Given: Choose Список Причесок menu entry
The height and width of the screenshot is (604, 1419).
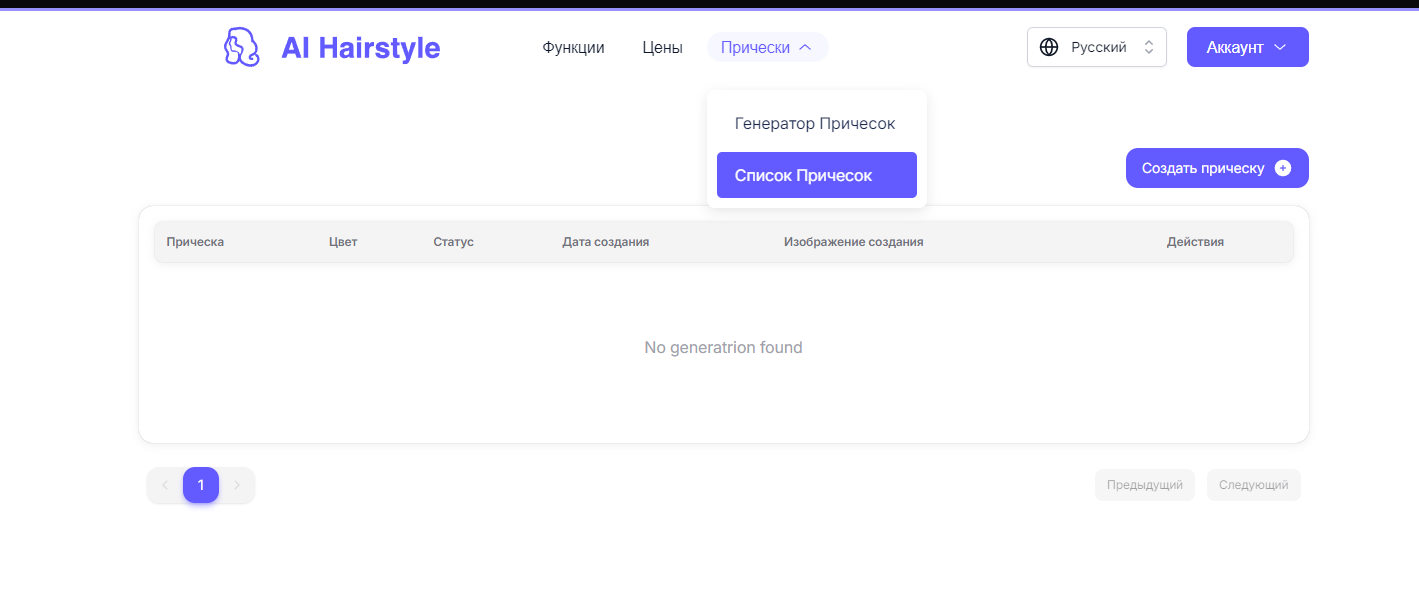Looking at the screenshot, I should point(817,175).
